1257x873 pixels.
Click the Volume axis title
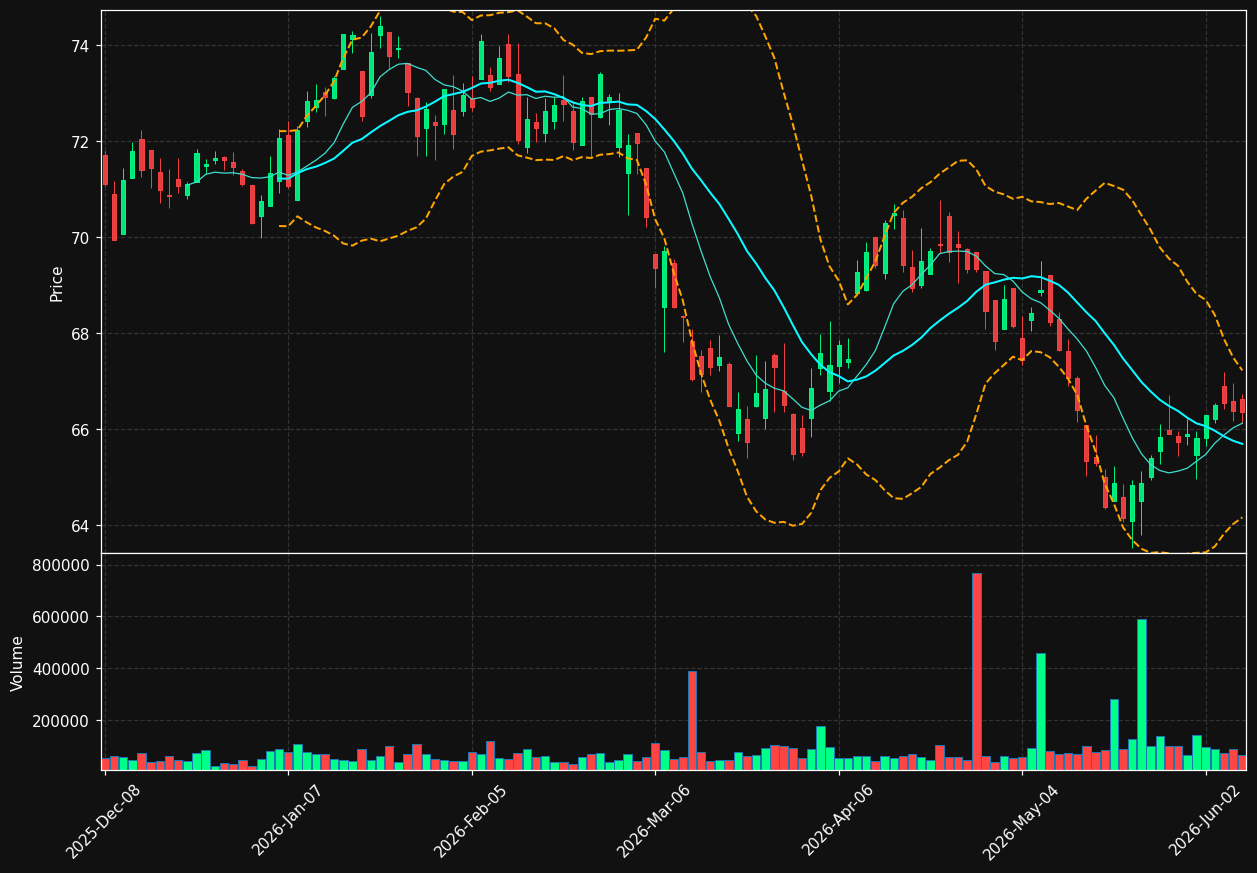tap(17, 662)
